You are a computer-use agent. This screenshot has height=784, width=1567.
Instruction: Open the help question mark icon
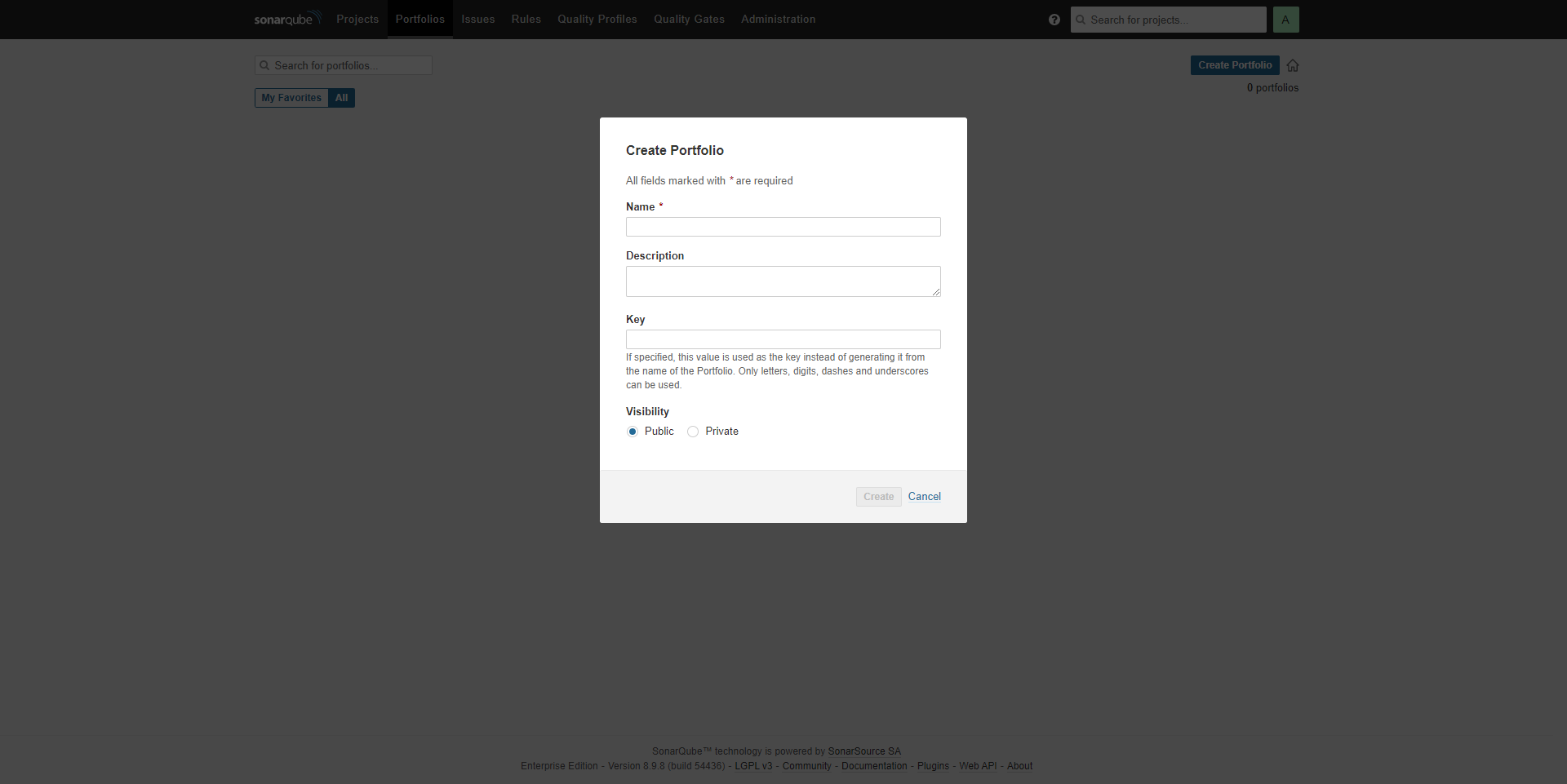point(1054,20)
